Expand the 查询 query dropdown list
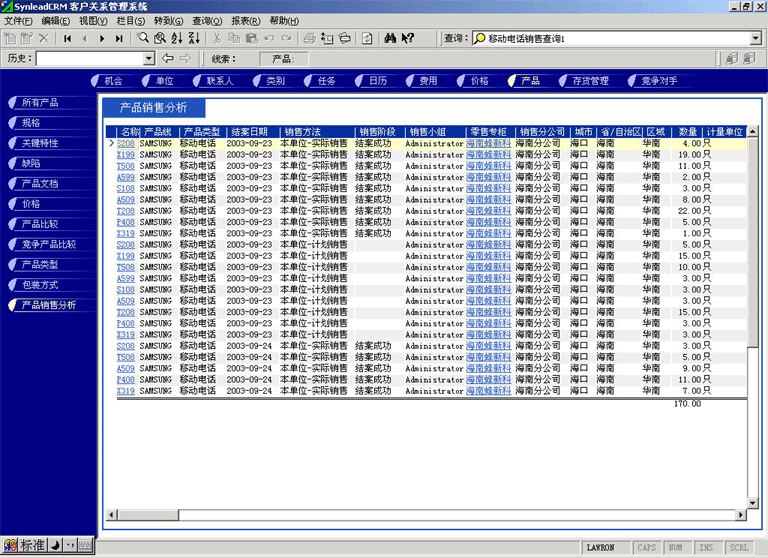The height and width of the screenshot is (558, 768). tap(756, 38)
